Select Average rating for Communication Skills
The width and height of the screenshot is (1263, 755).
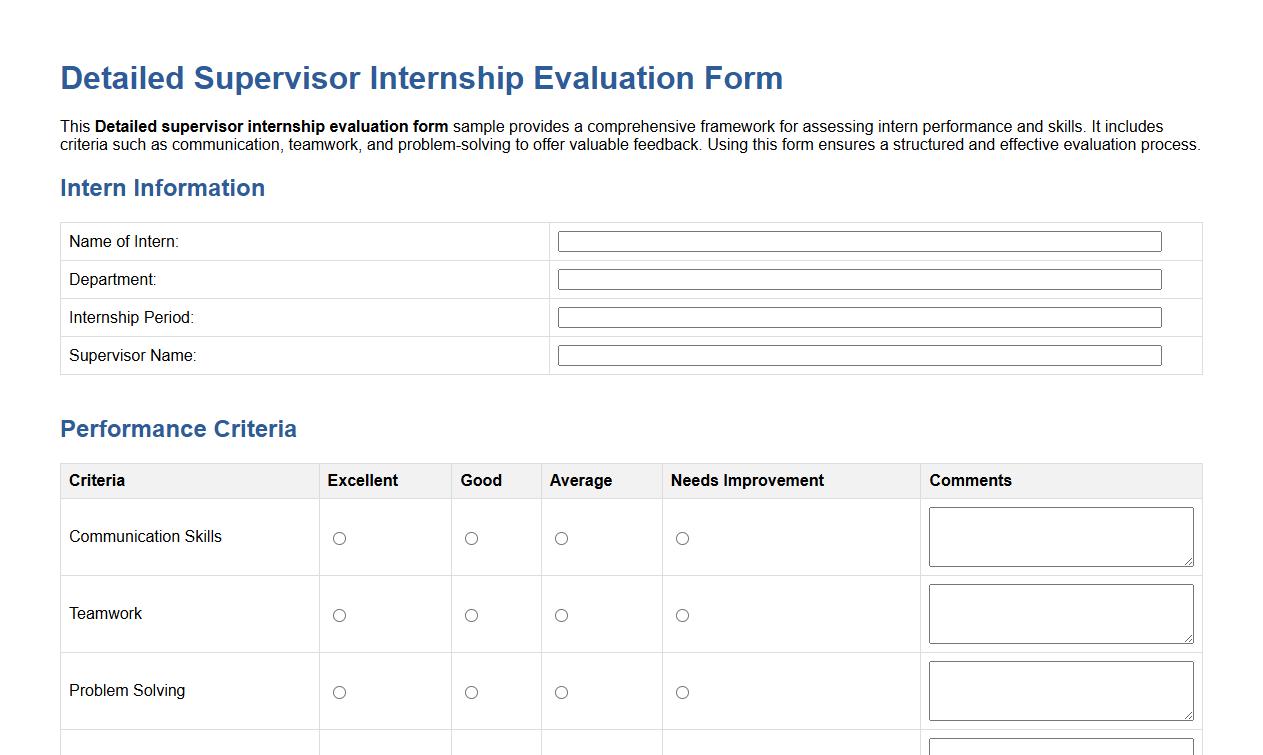(x=561, y=538)
